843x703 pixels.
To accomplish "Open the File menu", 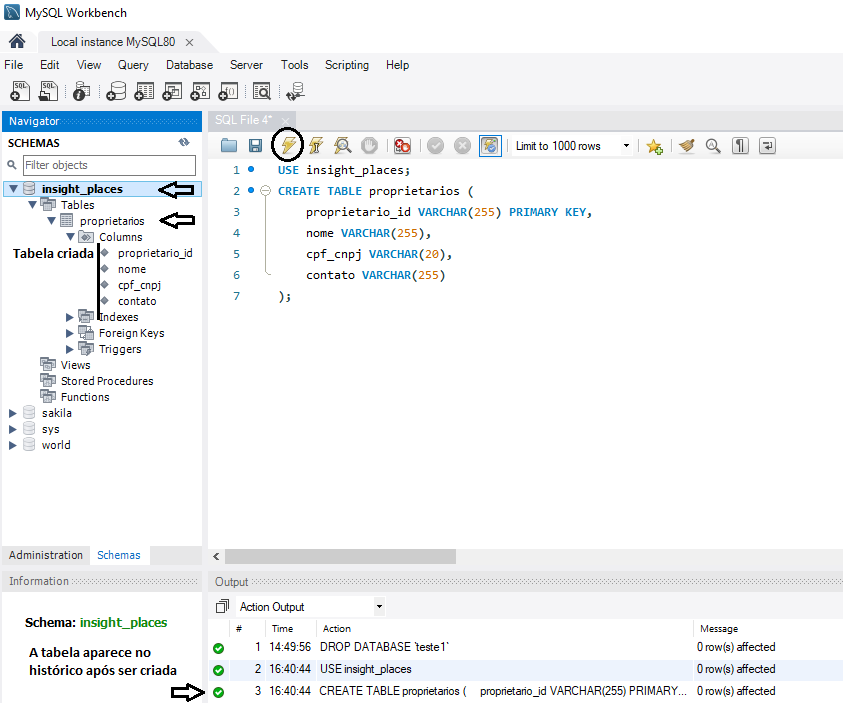I will pyautogui.click(x=13, y=65).
